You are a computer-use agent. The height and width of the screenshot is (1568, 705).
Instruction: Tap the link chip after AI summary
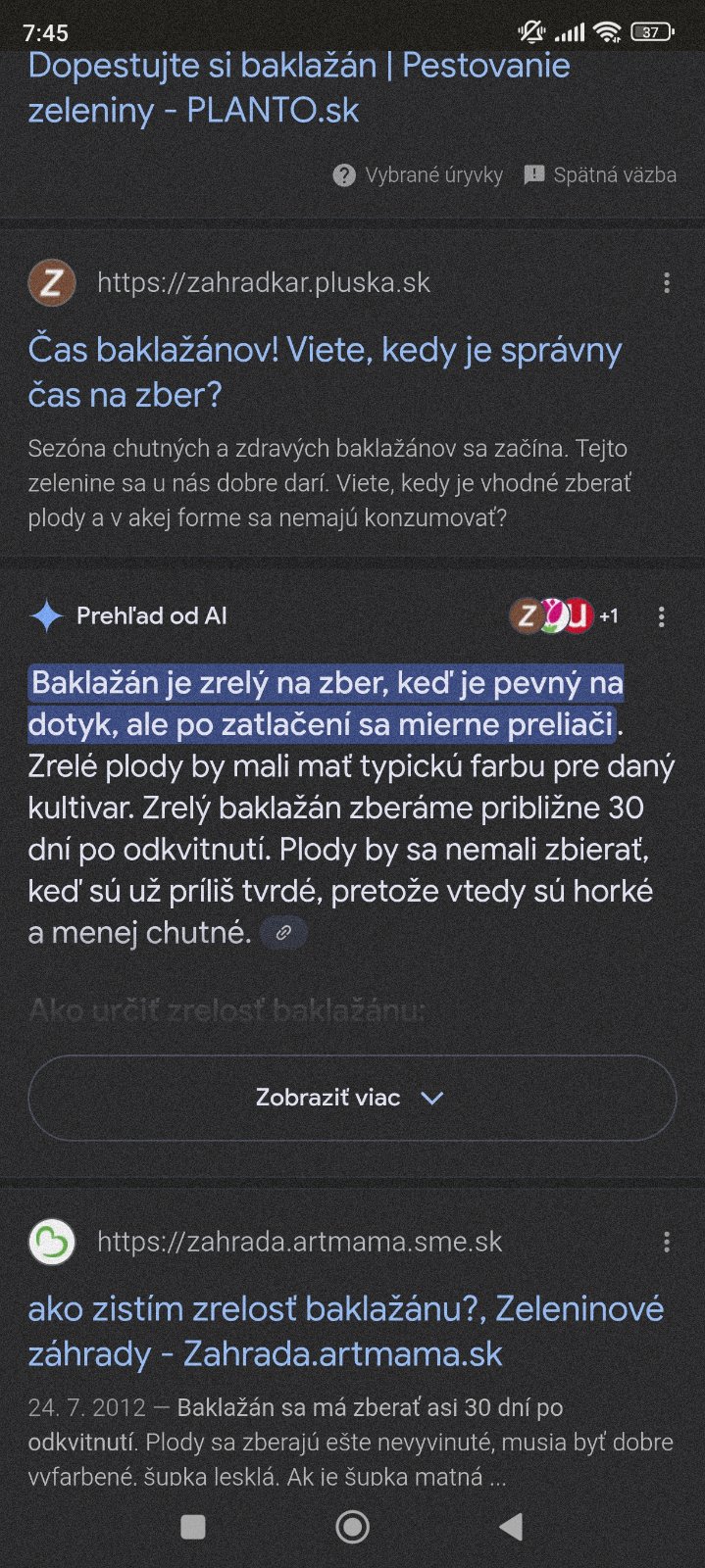tap(283, 933)
